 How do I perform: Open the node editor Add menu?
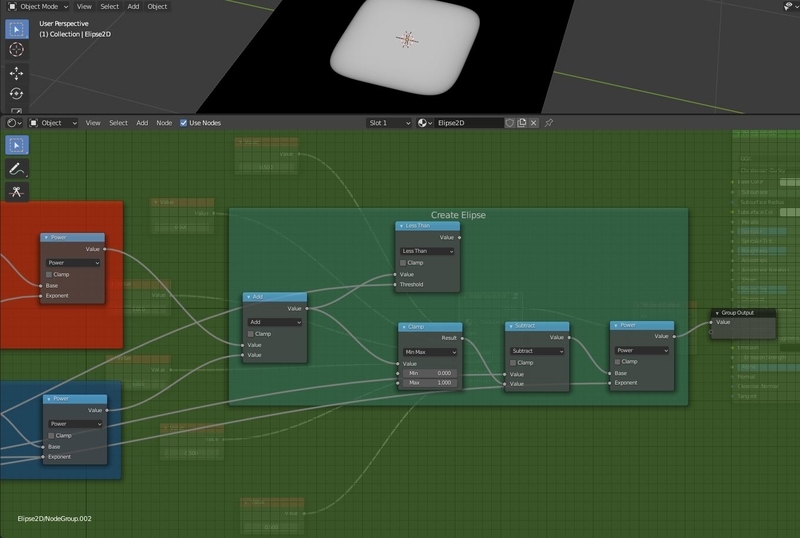[x=142, y=123]
